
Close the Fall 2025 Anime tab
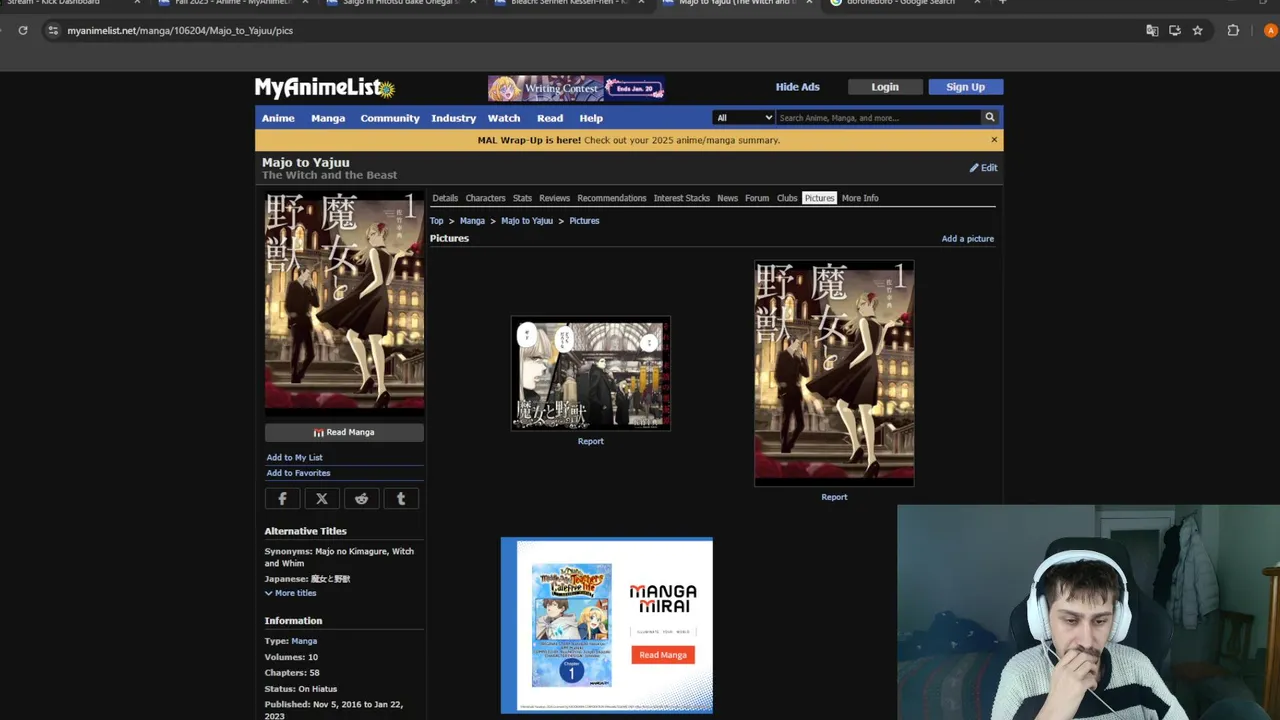(305, 2)
